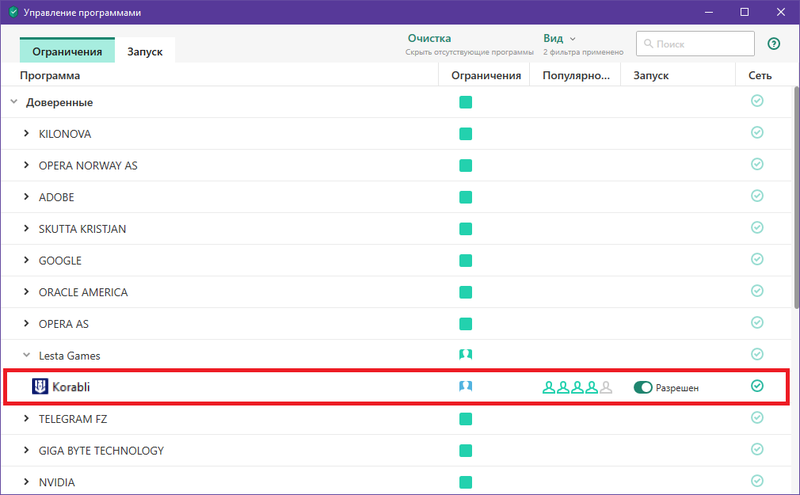Click the blue restrictions icon in the Korabli row

click(x=465, y=386)
